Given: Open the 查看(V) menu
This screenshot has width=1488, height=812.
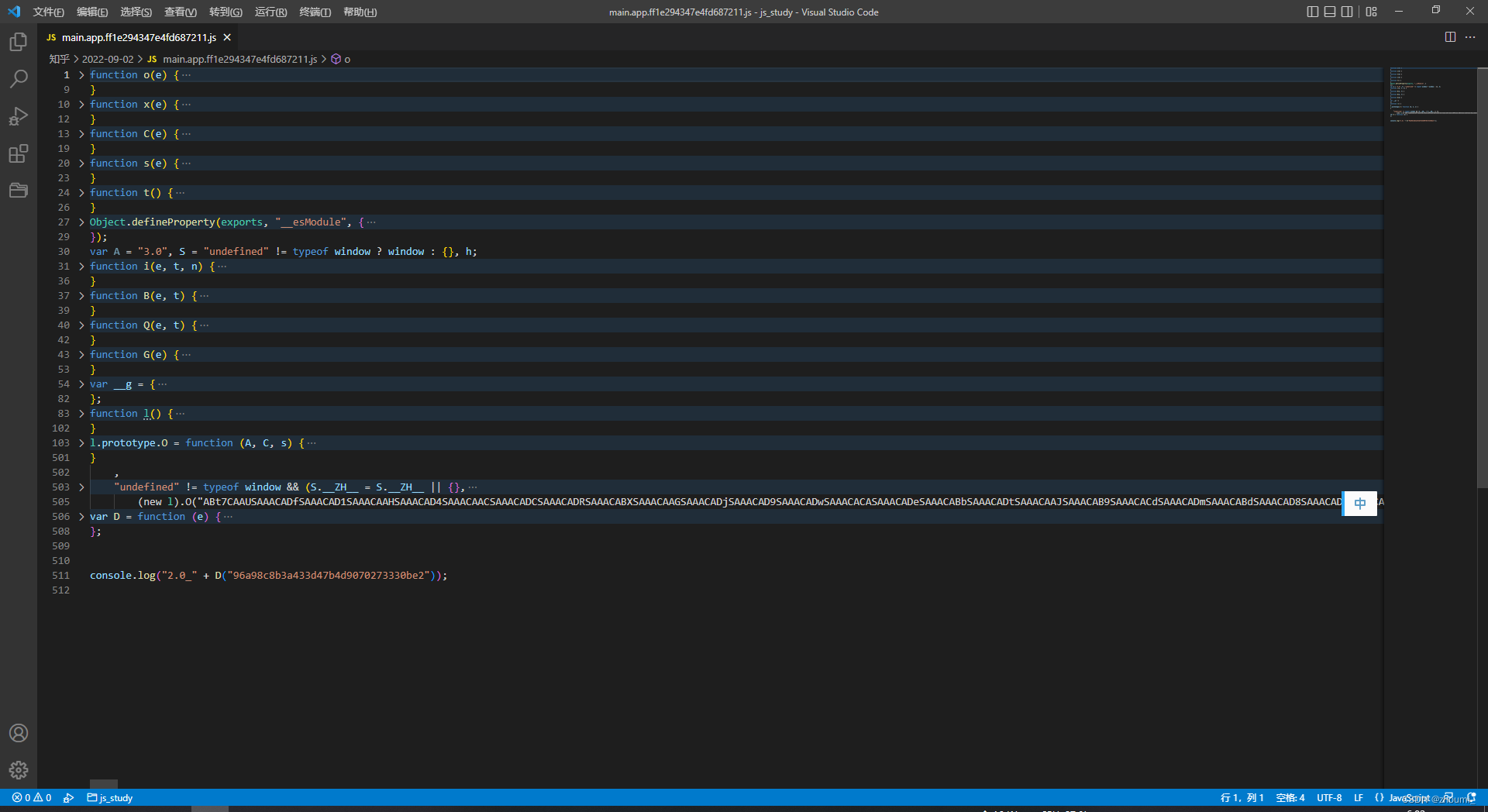Looking at the screenshot, I should [x=181, y=12].
